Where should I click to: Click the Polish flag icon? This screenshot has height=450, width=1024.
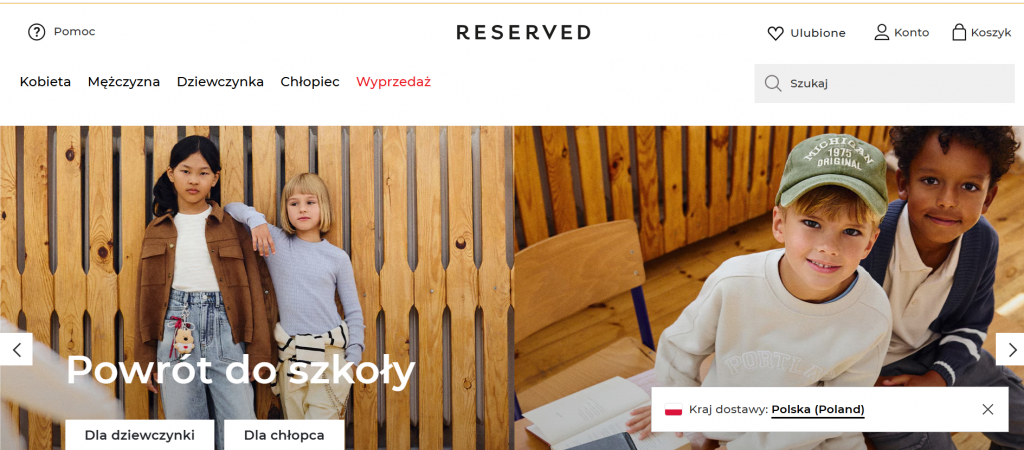click(673, 410)
